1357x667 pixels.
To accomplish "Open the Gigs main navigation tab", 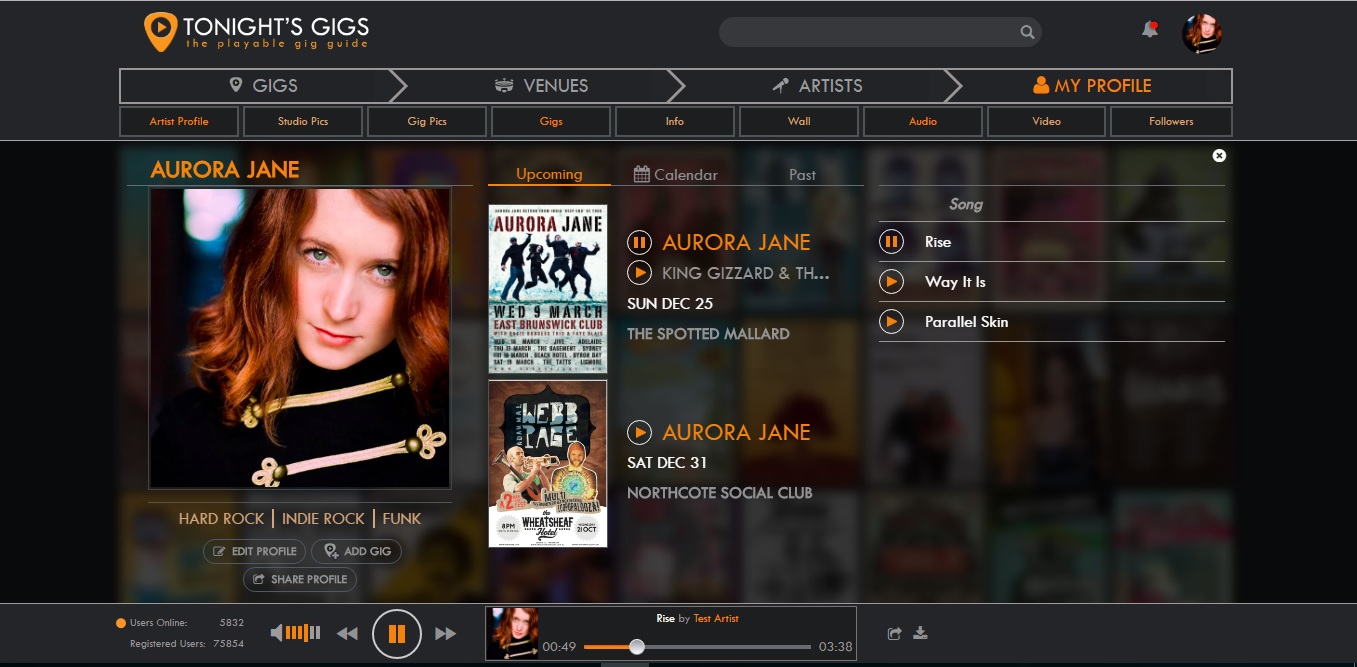I will tap(263, 86).
